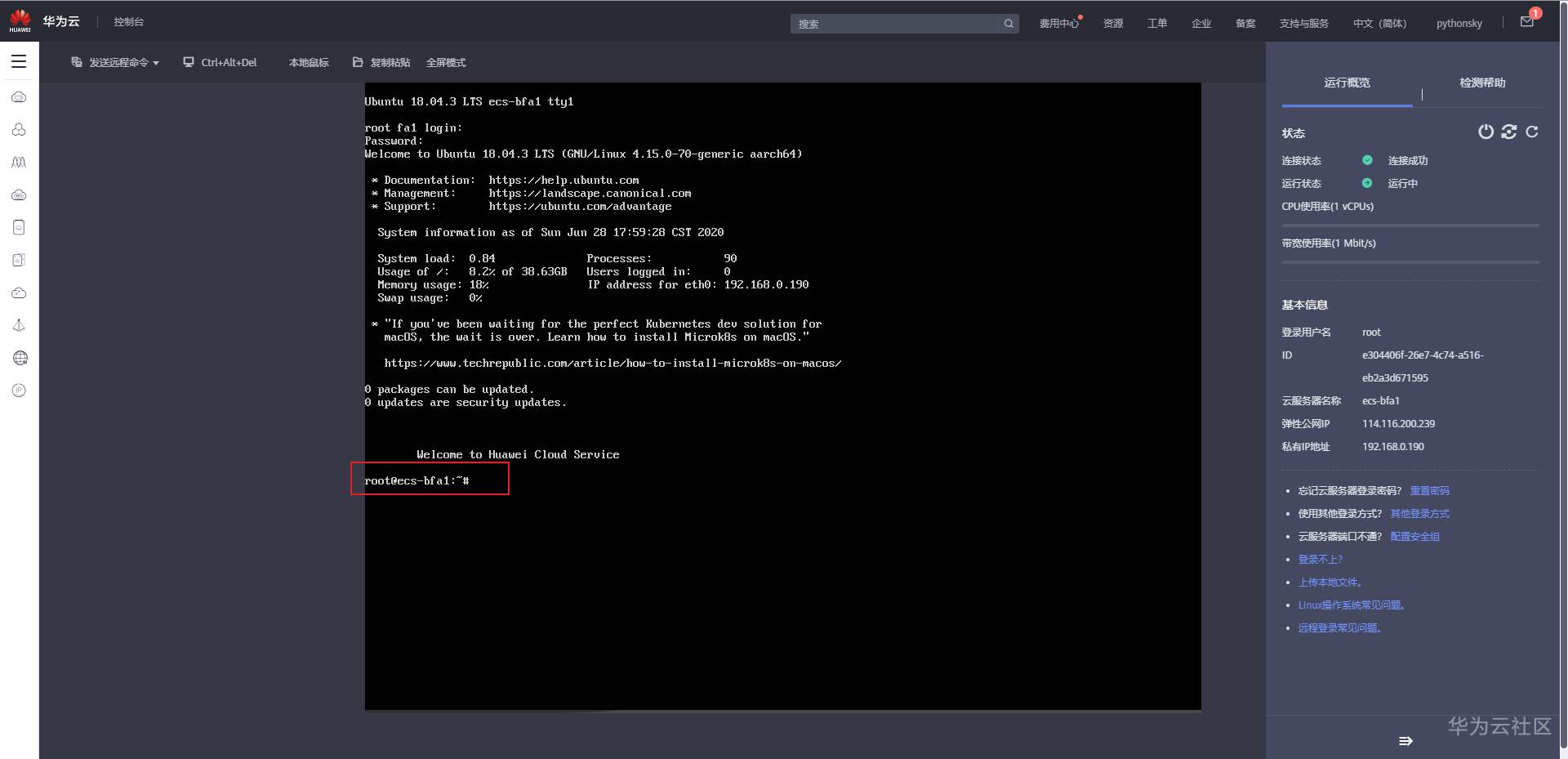Open the 费用中心 menu
The image size is (1568, 759).
(1059, 24)
